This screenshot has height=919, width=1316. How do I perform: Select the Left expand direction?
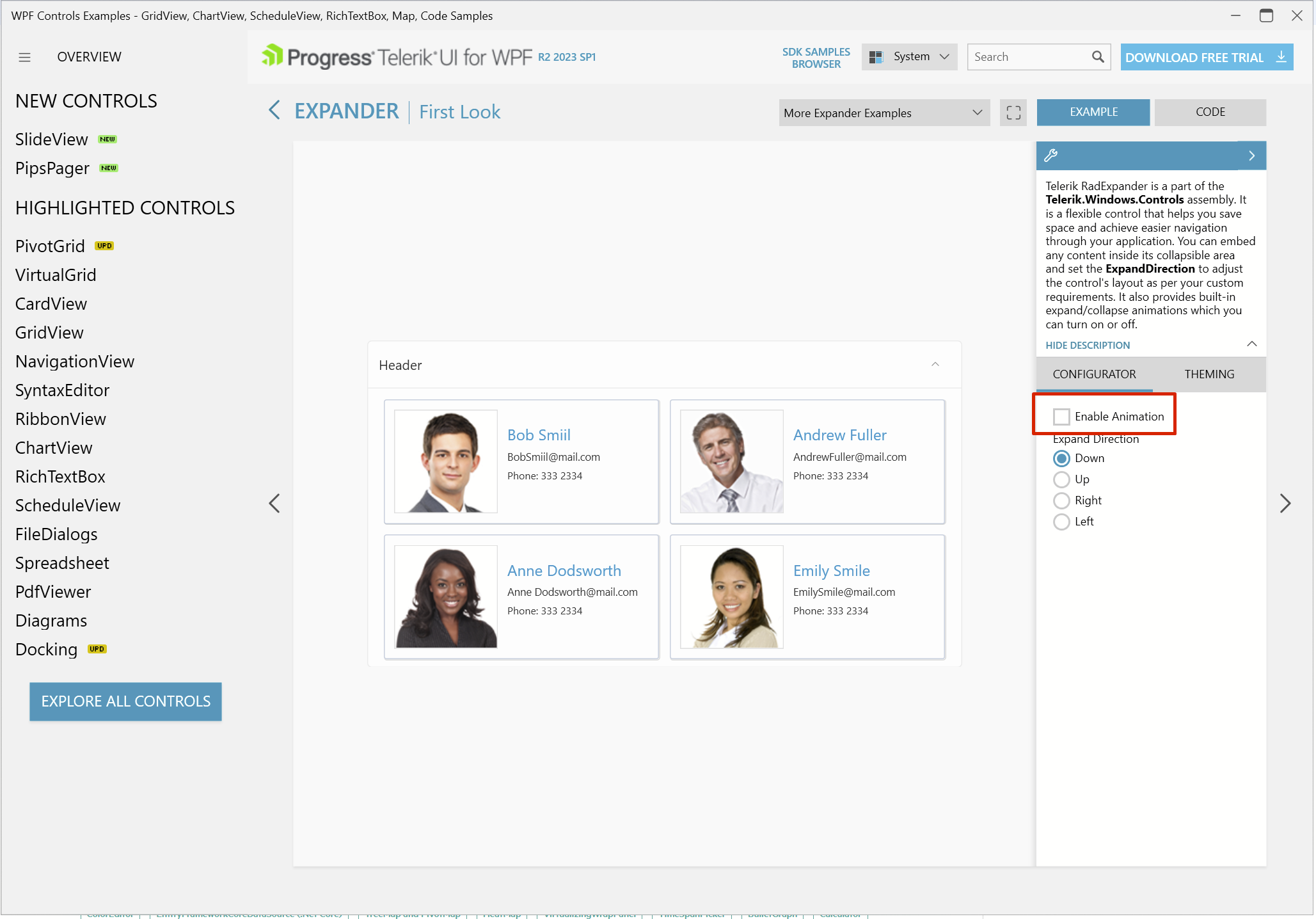click(x=1062, y=522)
